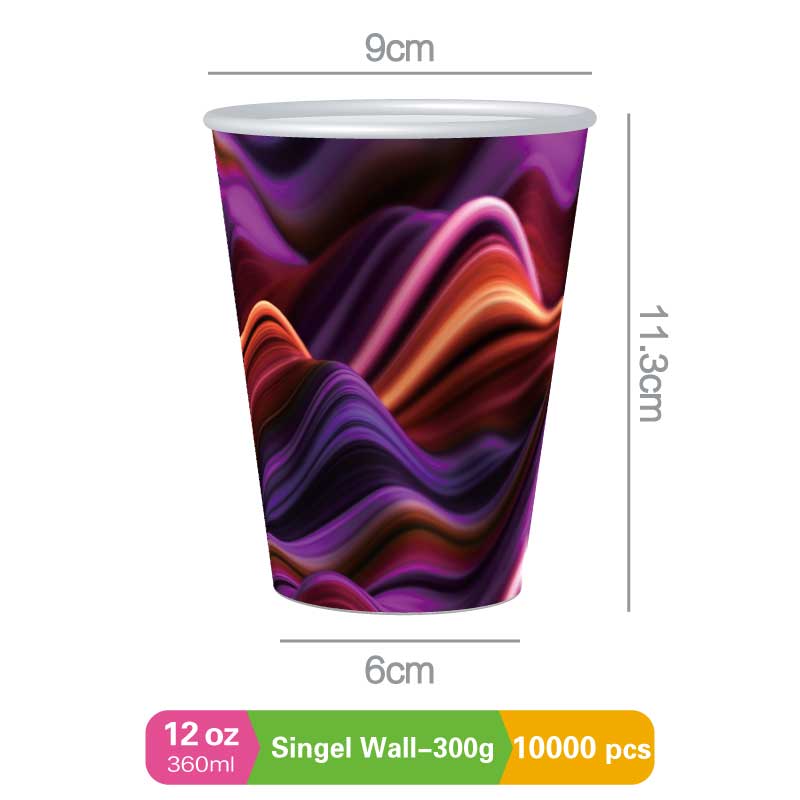Select the 360ml capacity text
800x800 pixels.
(x=201, y=764)
